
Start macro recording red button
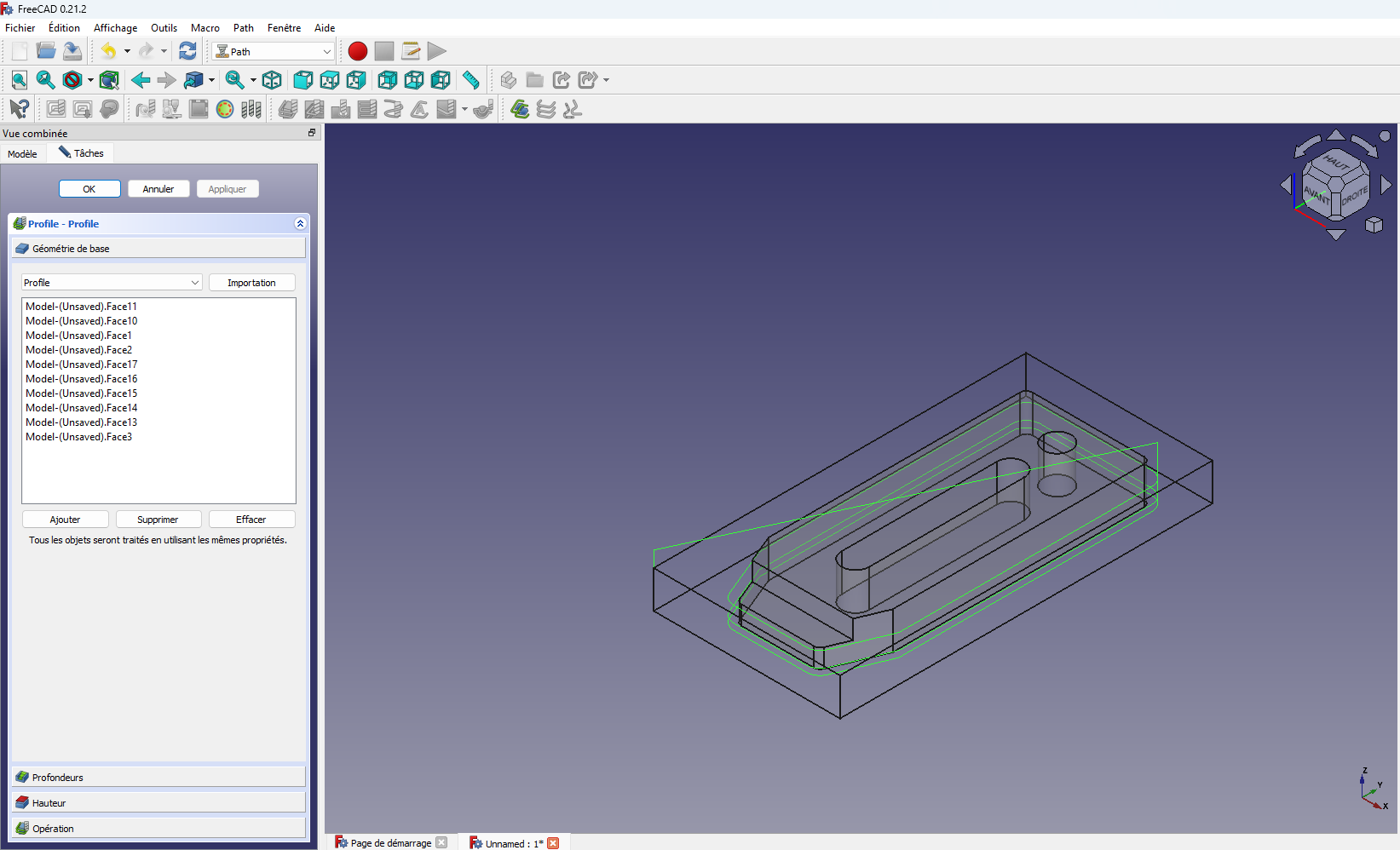(358, 51)
